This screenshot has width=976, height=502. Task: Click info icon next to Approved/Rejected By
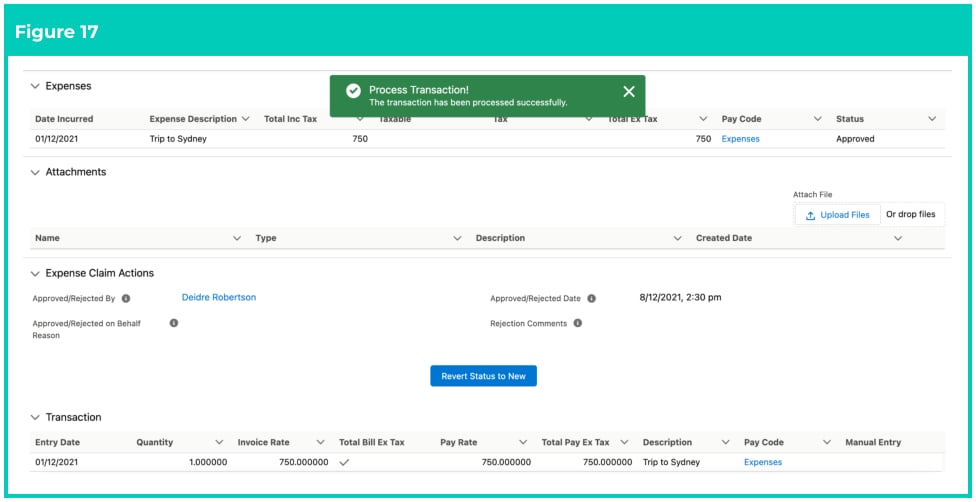[x=126, y=298]
